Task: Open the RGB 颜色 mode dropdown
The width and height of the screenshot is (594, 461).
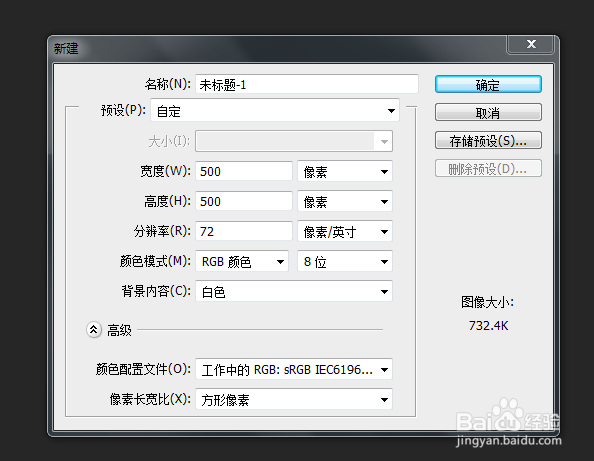Action: [x=242, y=261]
